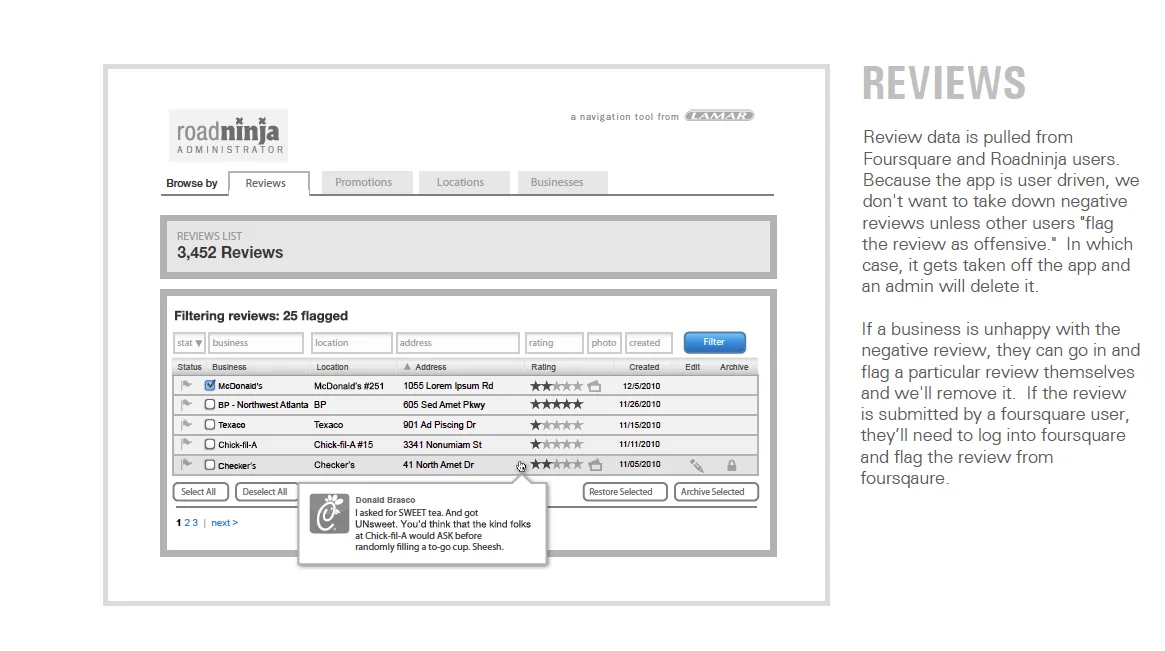
Task: Click the Lamar logo near the top
Action: [x=718, y=115]
